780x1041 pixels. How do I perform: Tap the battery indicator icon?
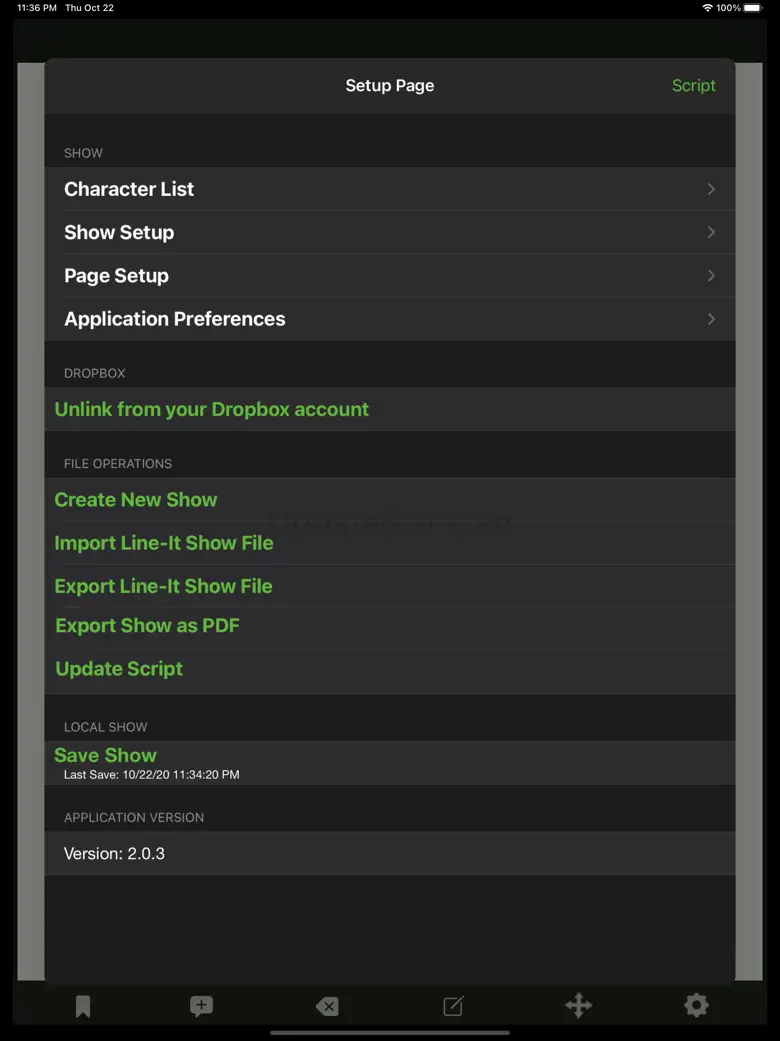pos(753,8)
